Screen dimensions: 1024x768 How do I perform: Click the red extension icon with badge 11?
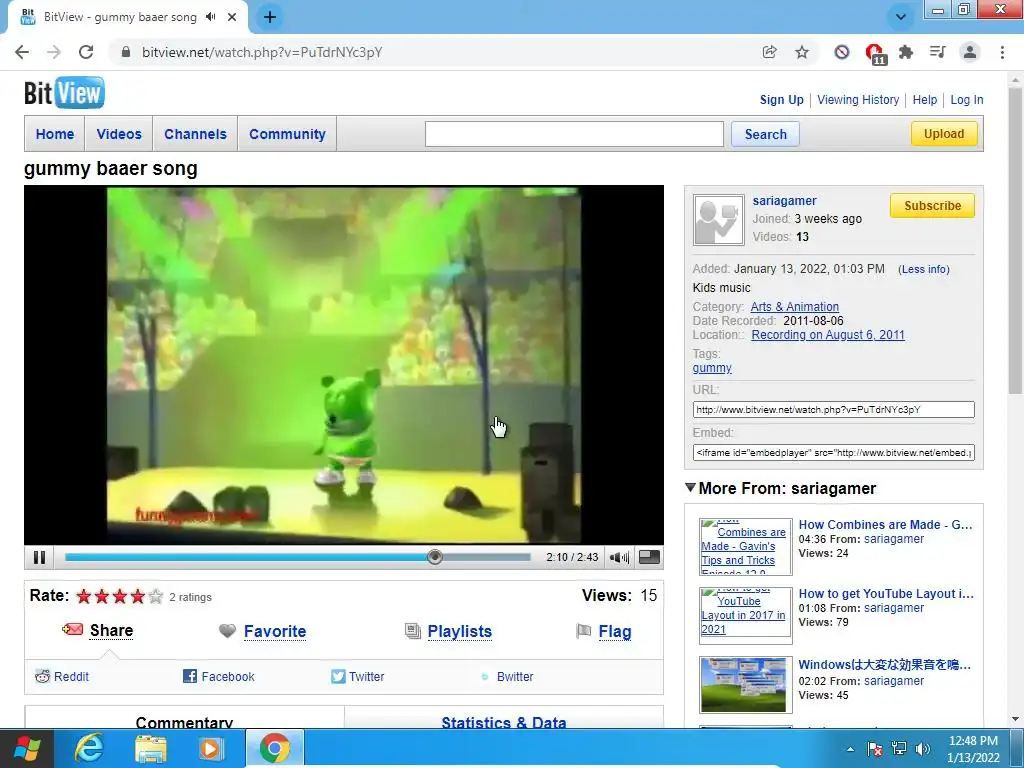(874, 54)
